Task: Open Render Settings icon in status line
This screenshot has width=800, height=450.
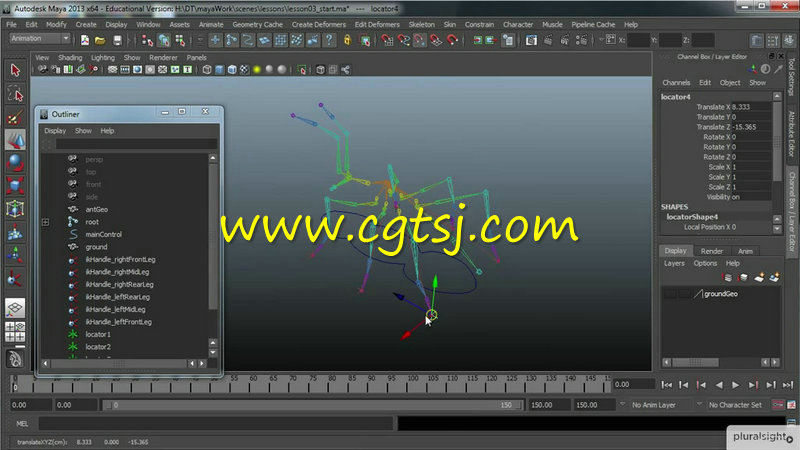Action: pos(581,40)
